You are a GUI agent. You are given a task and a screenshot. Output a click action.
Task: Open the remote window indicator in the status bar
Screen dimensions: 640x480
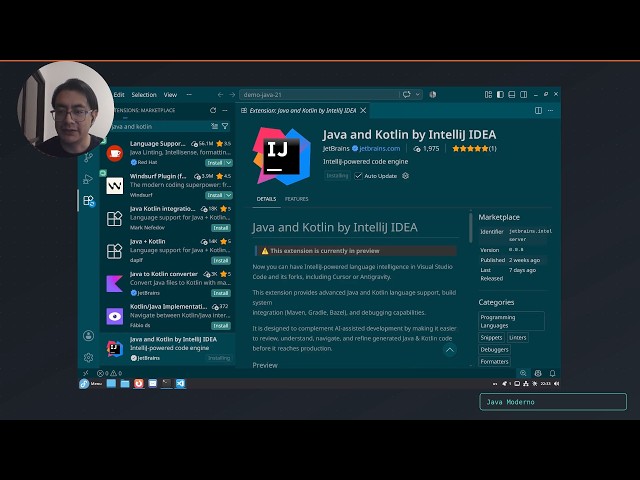pos(86,373)
